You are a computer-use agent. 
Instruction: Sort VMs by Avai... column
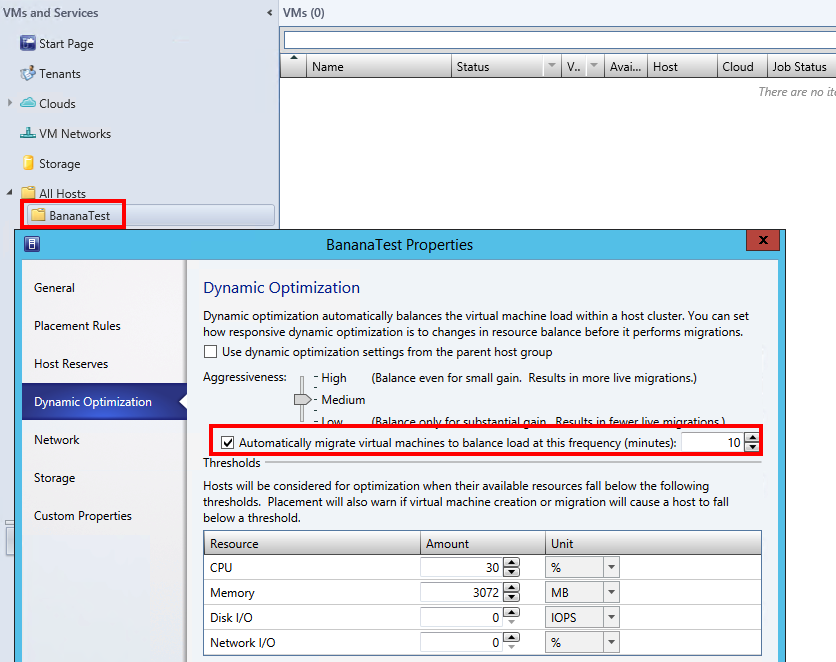[x=625, y=66]
